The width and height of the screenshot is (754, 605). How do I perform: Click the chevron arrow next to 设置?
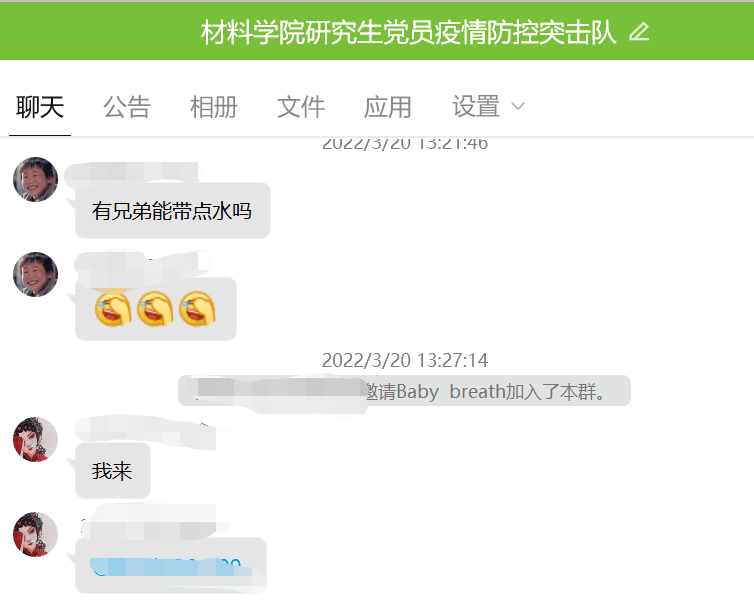click(x=518, y=106)
